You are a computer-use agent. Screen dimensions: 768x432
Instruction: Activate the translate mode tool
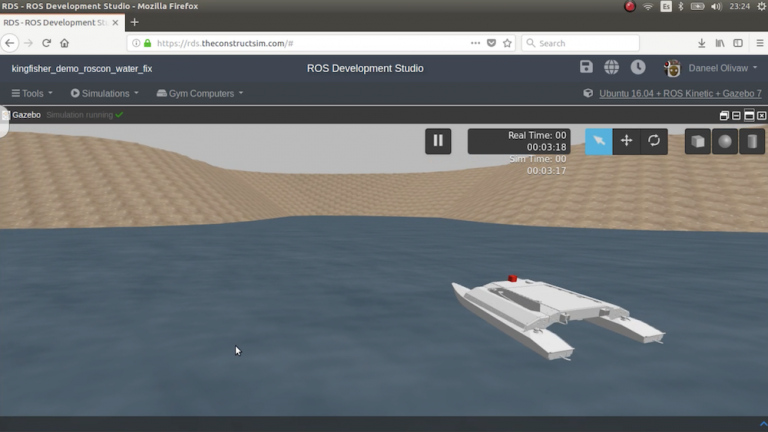(x=626, y=141)
